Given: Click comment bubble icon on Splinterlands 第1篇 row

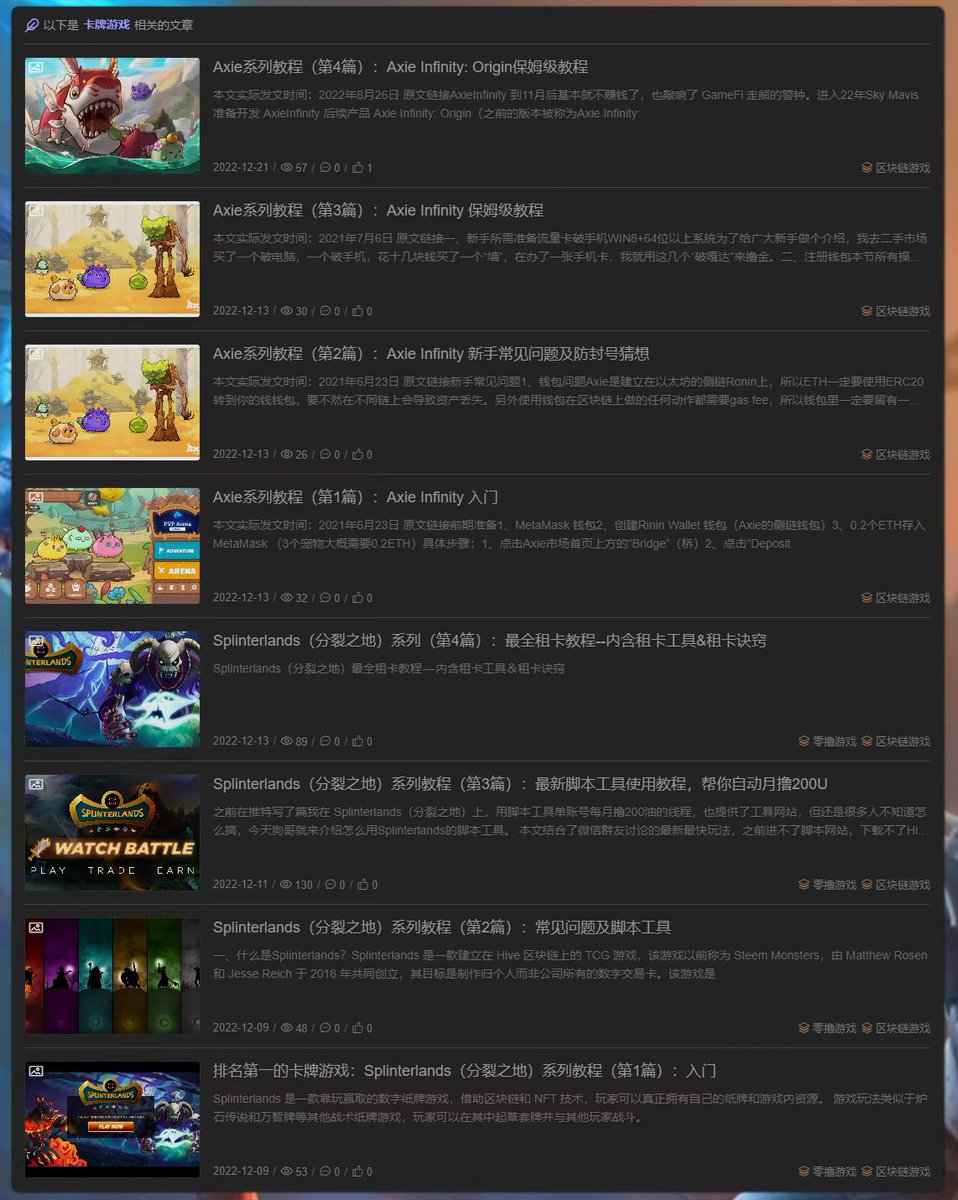Looking at the screenshot, I should click(325, 1171).
